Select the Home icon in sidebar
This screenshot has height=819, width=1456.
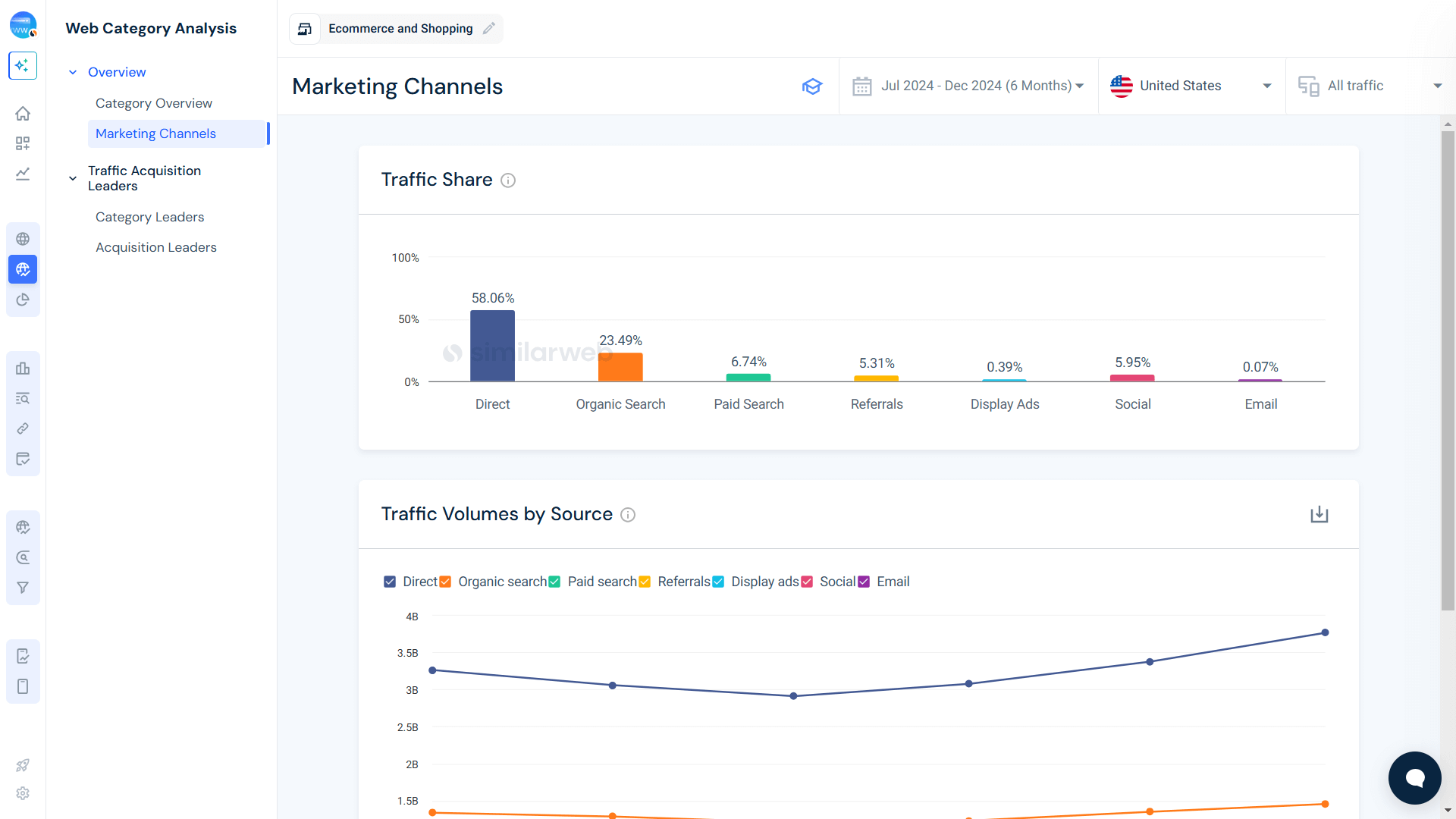pyautogui.click(x=23, y=113)
